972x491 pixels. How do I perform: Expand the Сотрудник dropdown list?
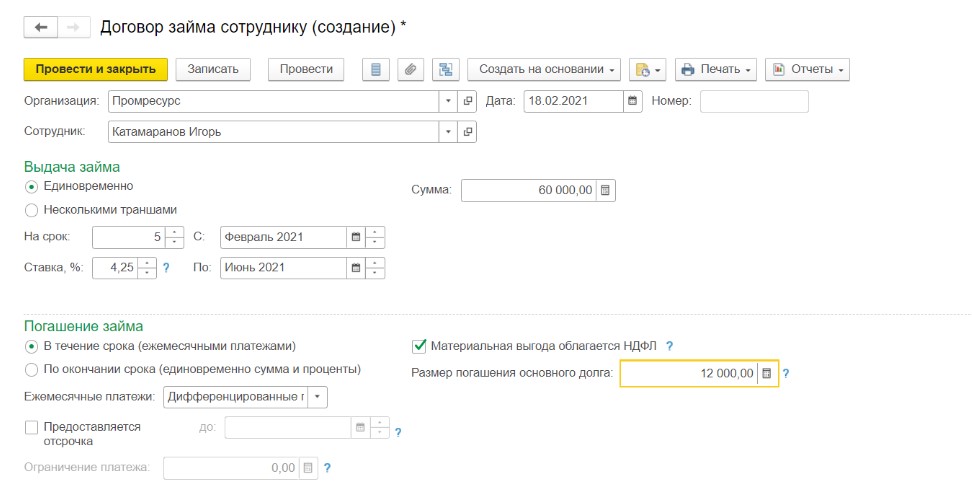[448, 132]
